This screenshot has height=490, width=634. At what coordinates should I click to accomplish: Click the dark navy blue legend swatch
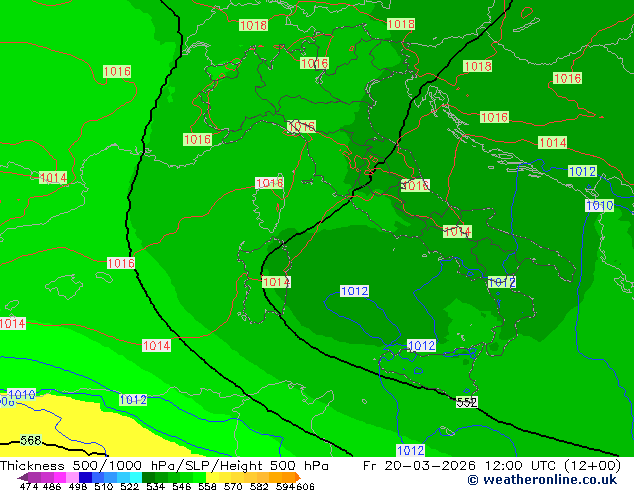tap(85, 477)
